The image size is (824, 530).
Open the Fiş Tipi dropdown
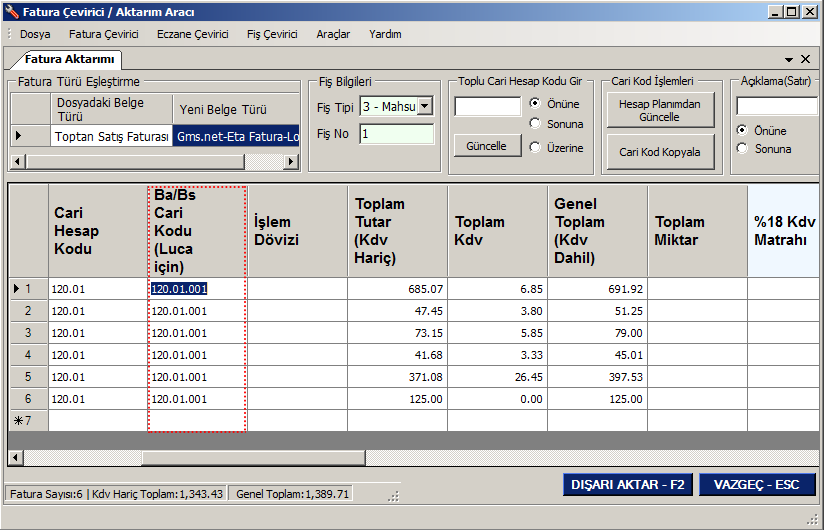point(425,106)
